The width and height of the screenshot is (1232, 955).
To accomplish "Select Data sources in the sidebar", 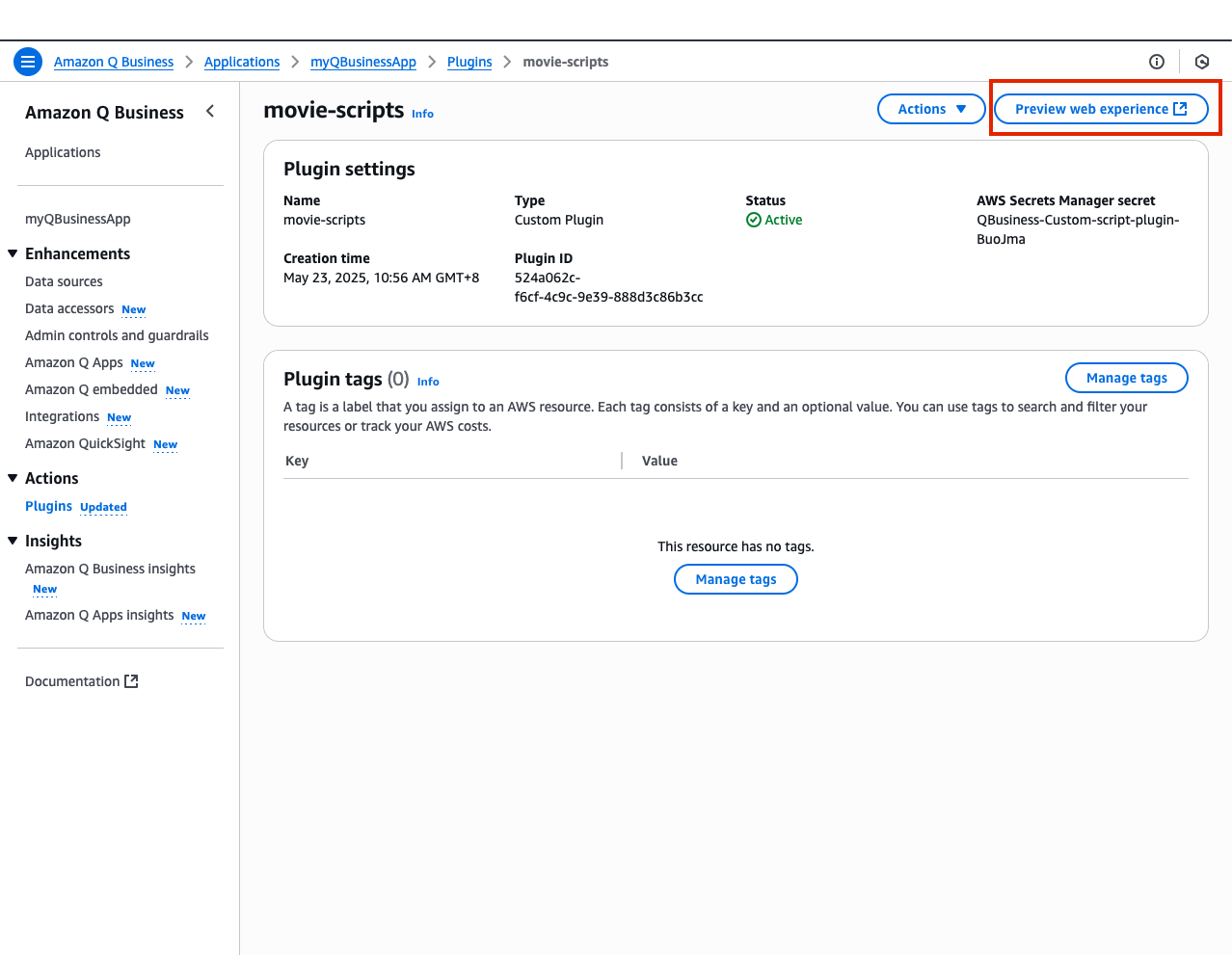I will (x=64, y=281).
